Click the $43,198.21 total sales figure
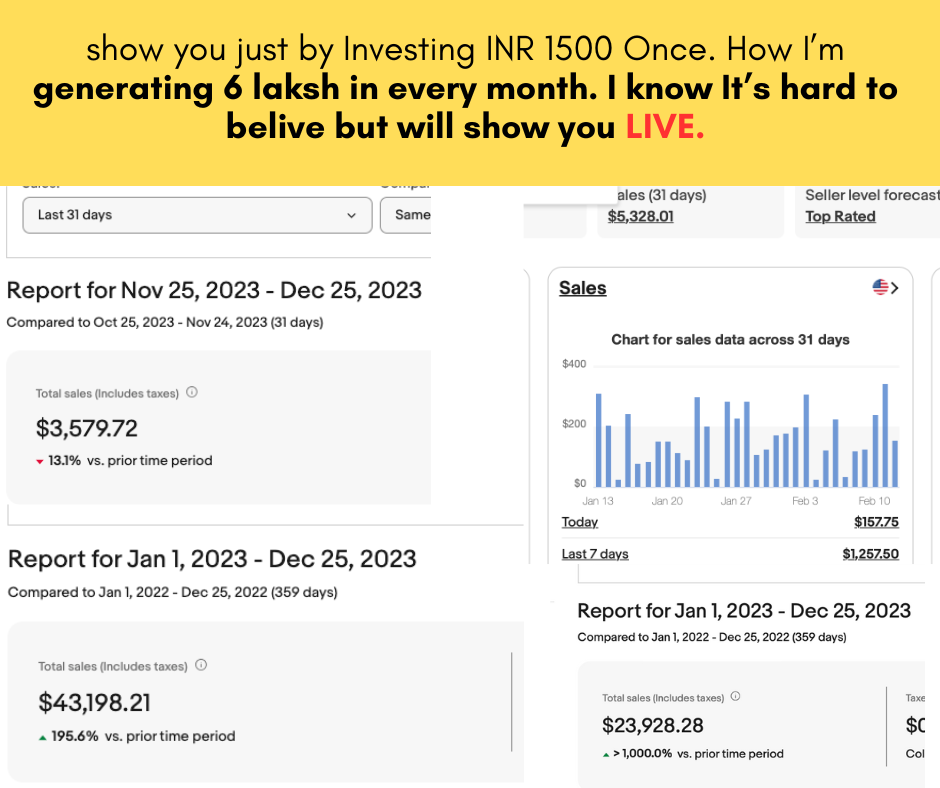Image resolution: width=940 pixels, height=788 pixels. (95, 703)
